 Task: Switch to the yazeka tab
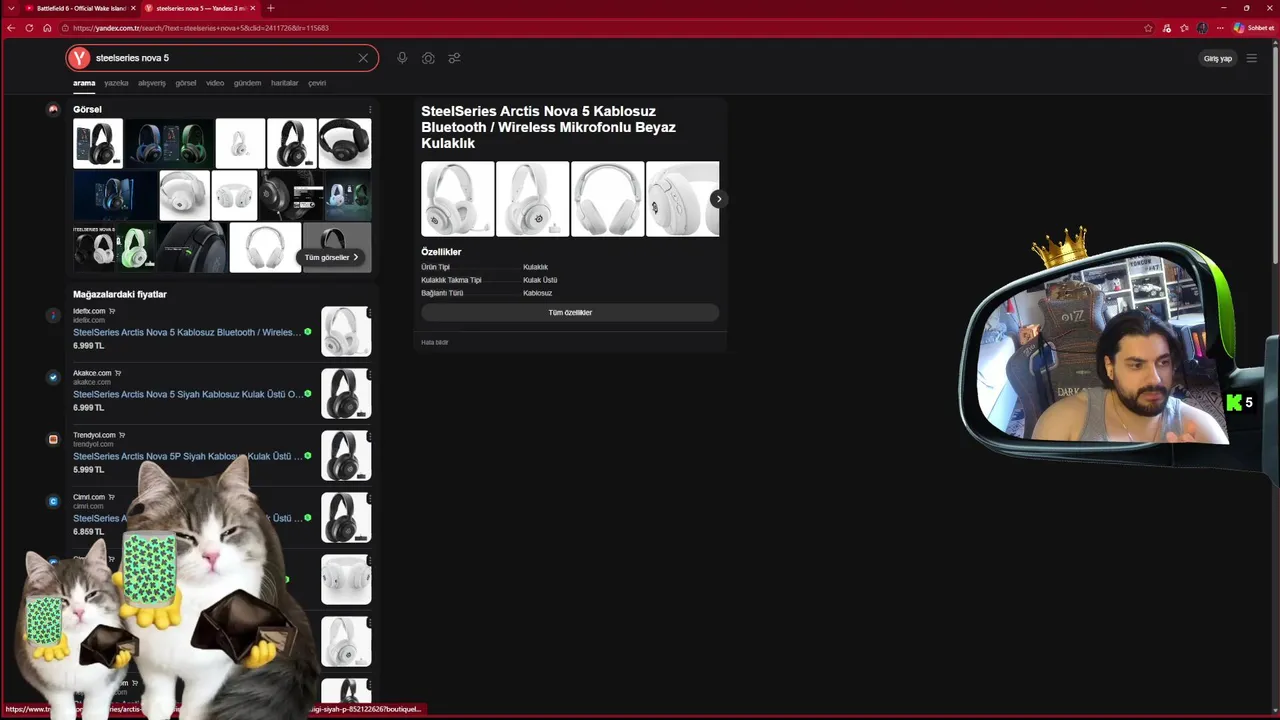coord(116,83)
